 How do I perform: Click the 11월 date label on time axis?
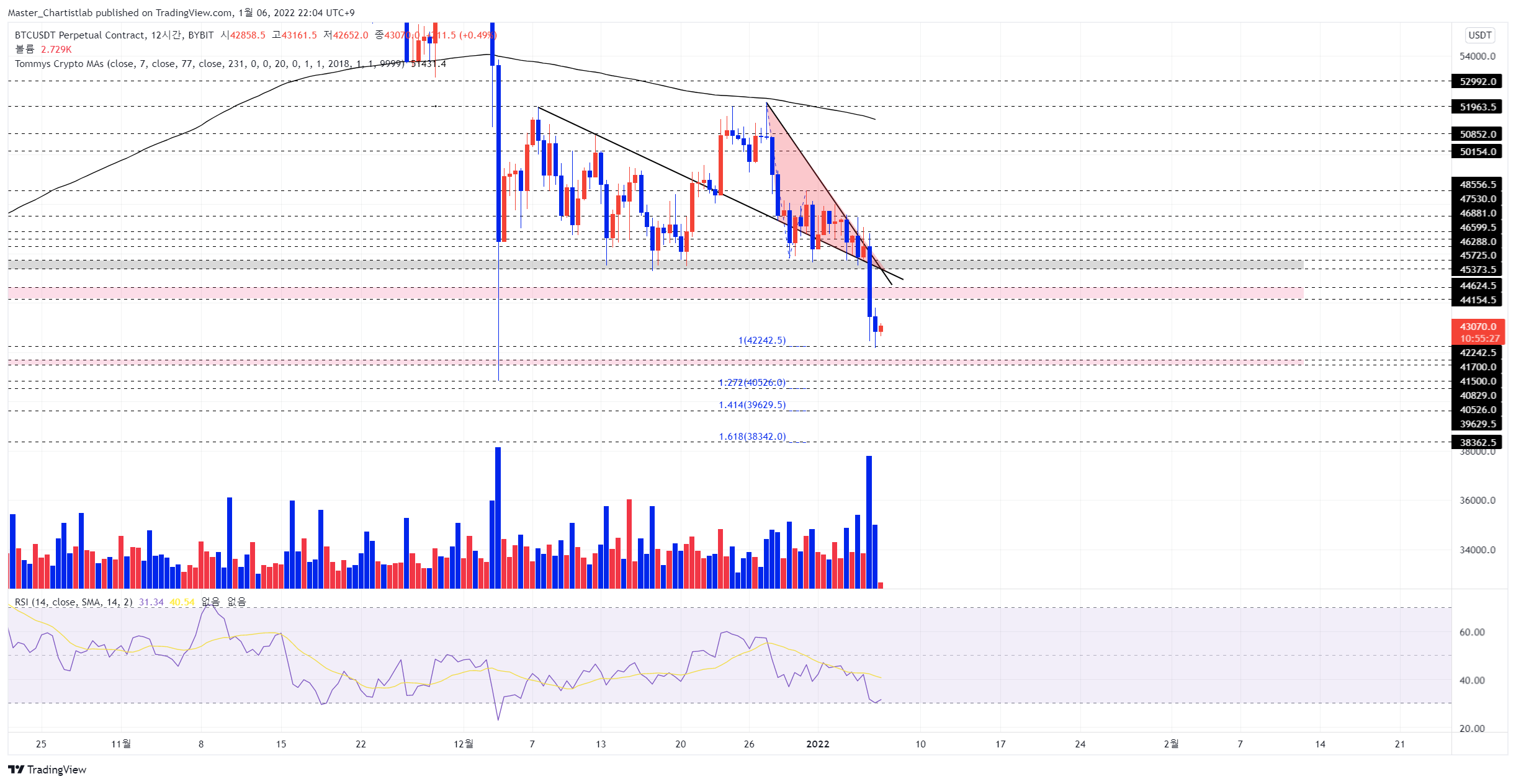121,744
